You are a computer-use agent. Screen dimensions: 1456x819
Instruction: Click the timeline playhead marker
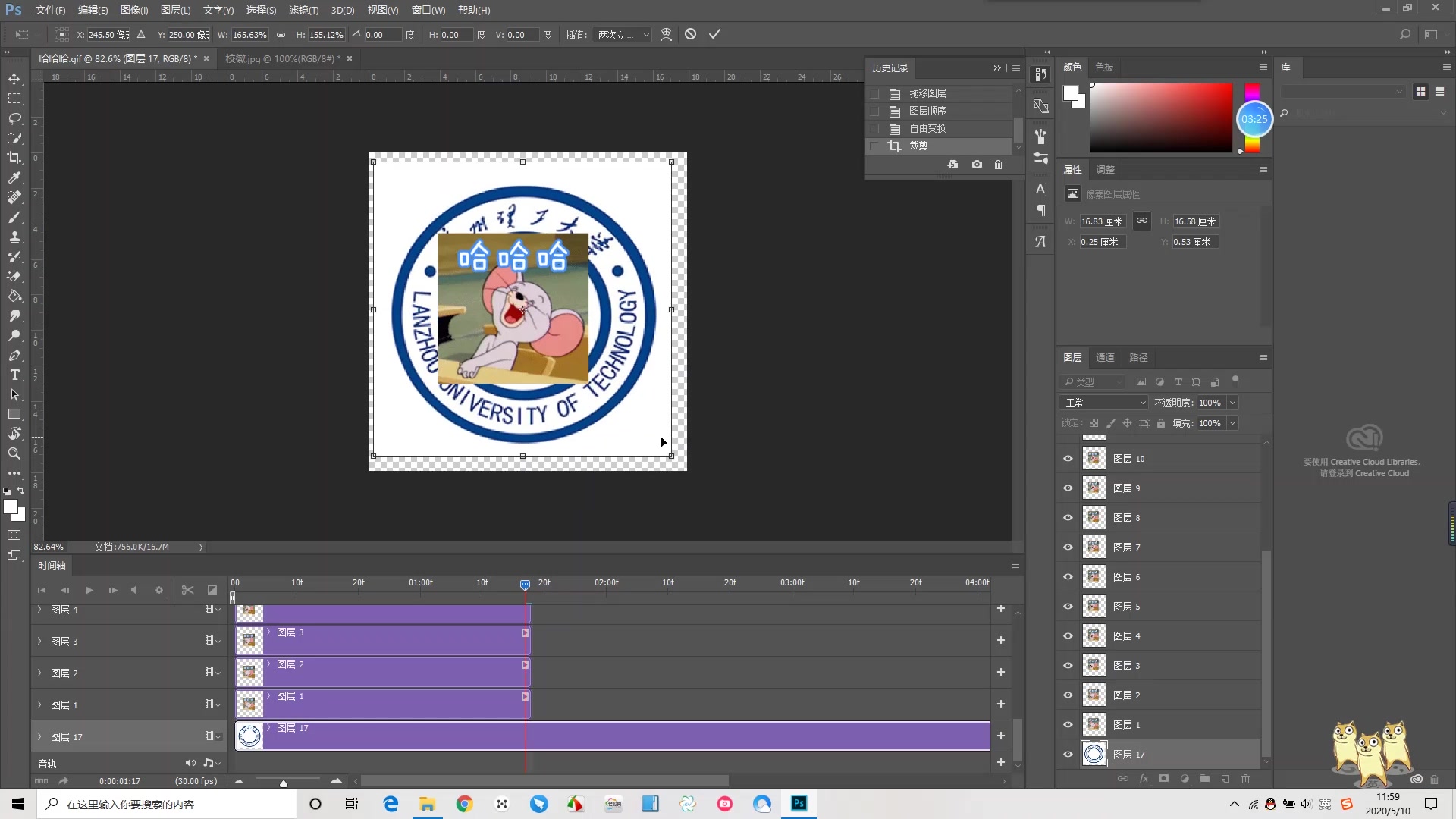[525, 585]
